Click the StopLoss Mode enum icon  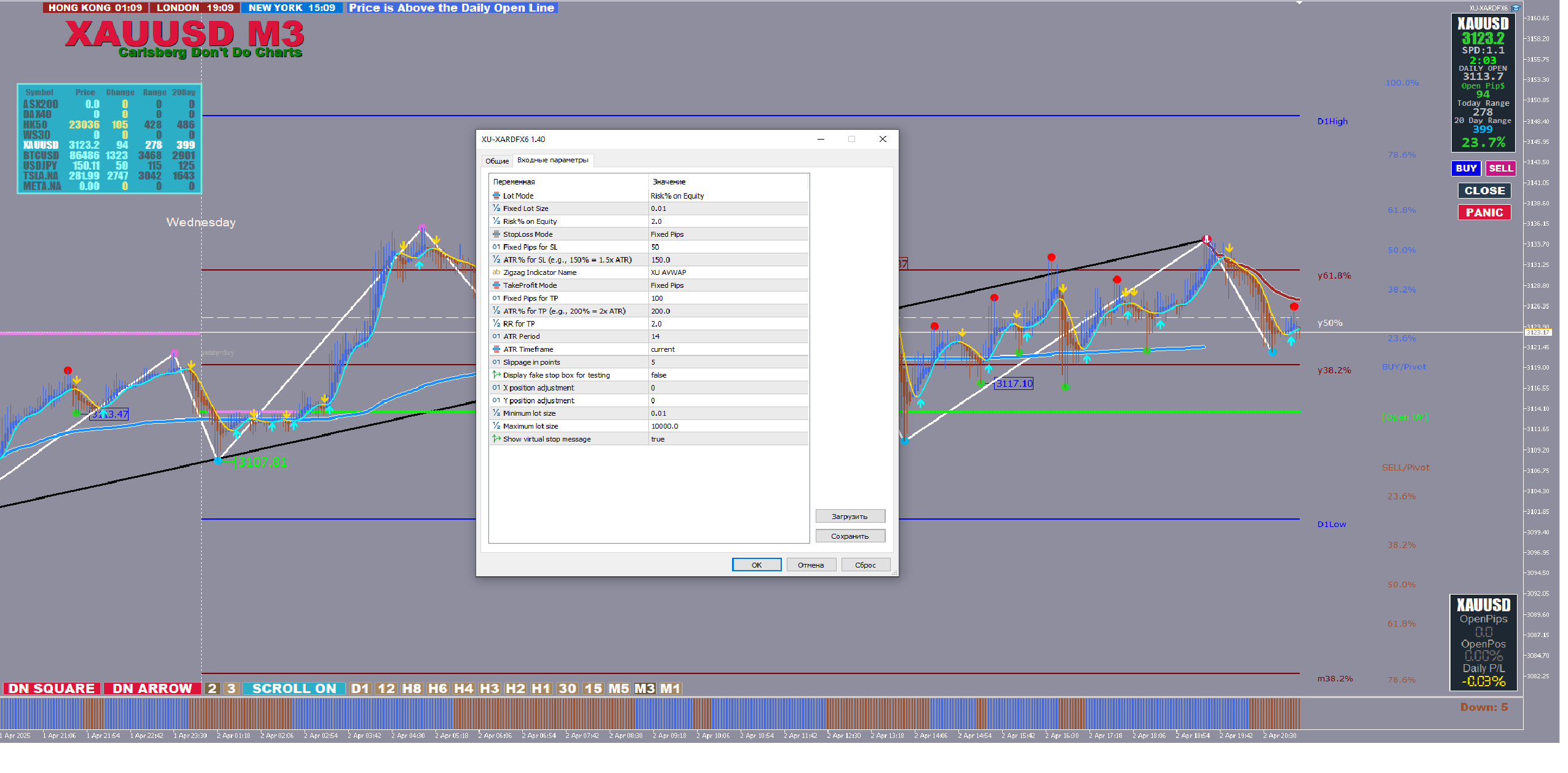point(496,234)
